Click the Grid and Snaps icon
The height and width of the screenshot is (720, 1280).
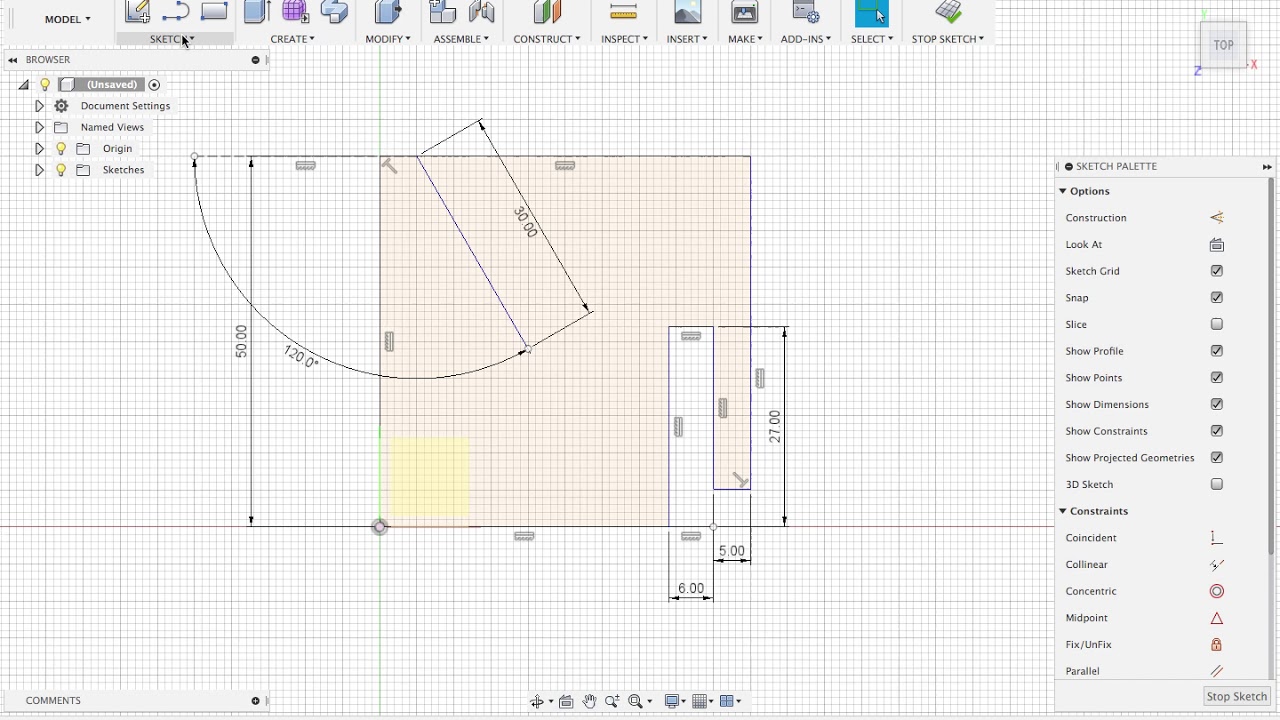[700, 701]
